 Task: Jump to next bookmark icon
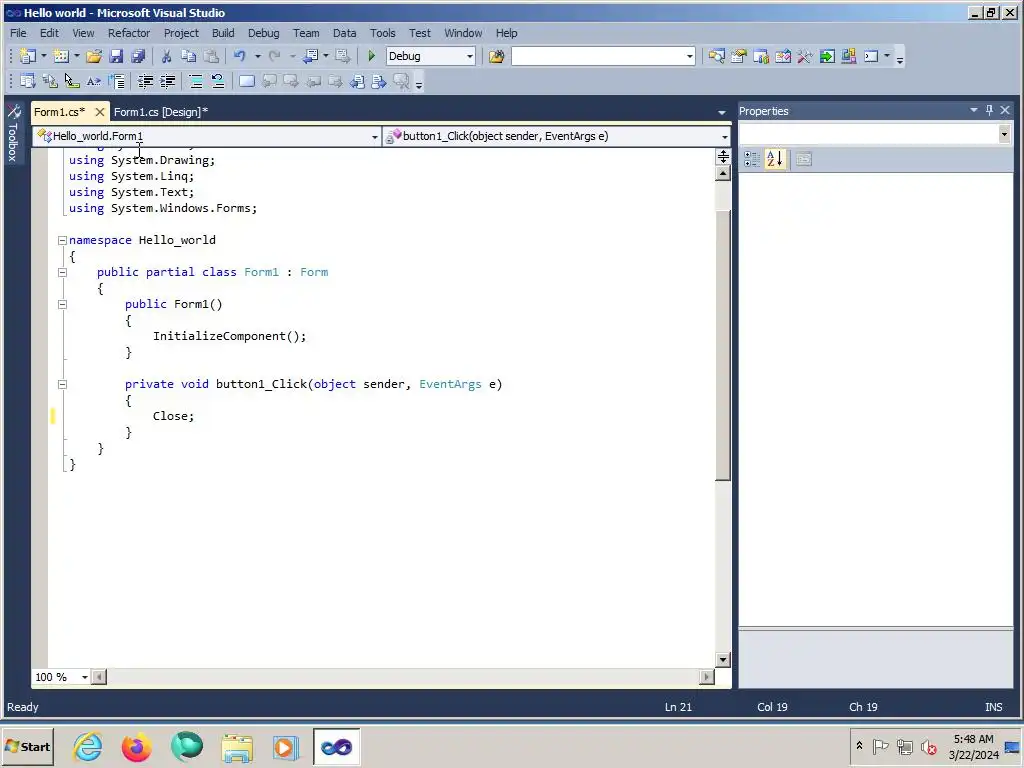(x=291, y=82)
